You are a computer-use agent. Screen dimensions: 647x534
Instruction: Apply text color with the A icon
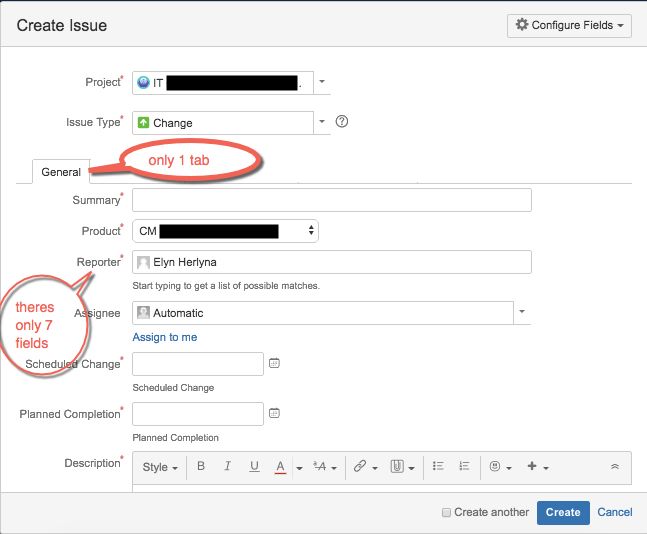pos(281,467)
